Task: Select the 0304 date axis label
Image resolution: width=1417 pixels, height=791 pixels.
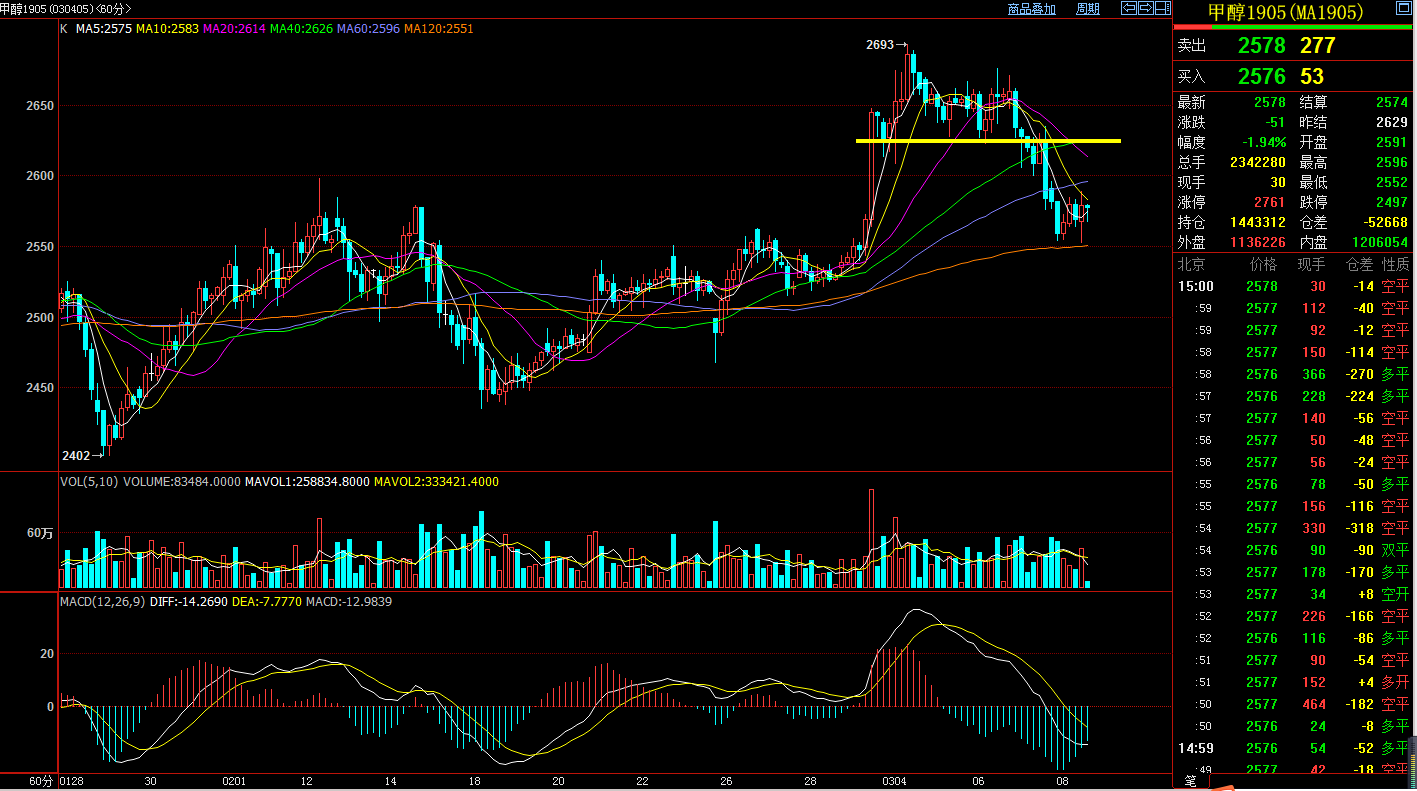Action: tap(894, 781)
